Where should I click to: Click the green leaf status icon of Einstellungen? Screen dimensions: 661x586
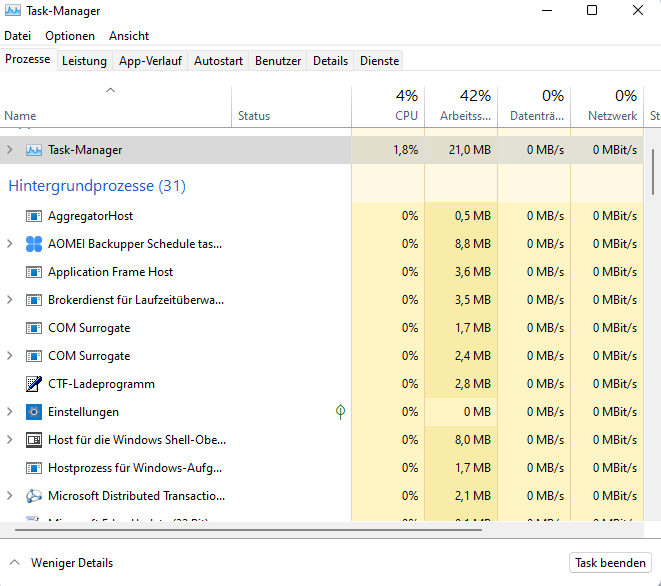click(x=340, y=412)
